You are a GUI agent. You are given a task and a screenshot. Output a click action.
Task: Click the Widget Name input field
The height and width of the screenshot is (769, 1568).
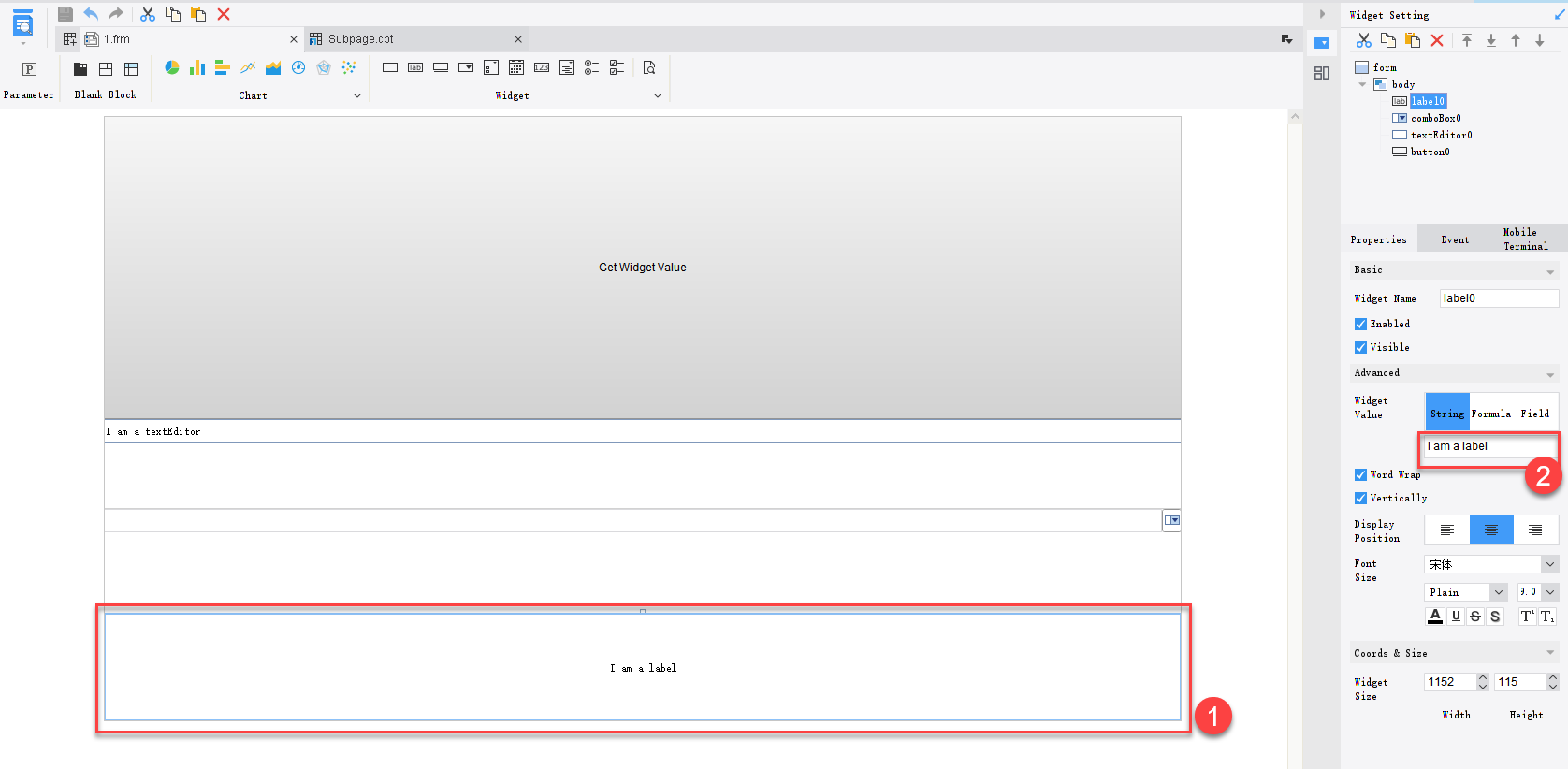coord(1499,298)
